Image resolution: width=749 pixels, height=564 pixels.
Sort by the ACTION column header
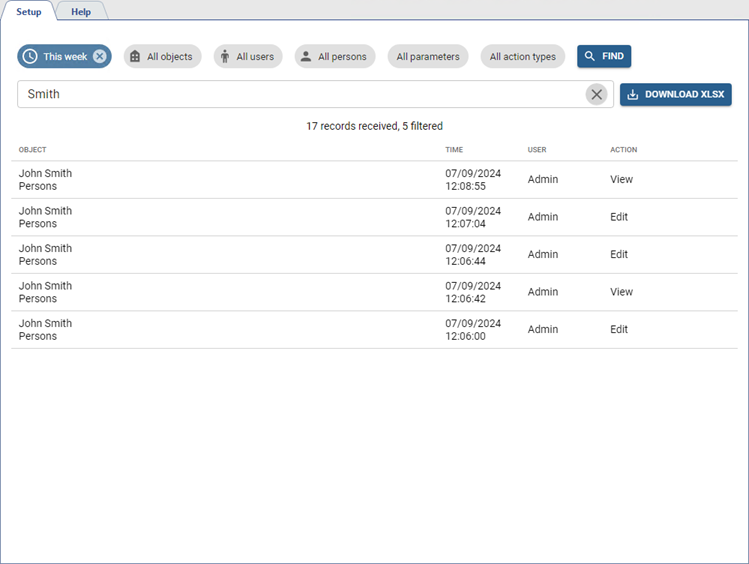(x=623, y=150)
